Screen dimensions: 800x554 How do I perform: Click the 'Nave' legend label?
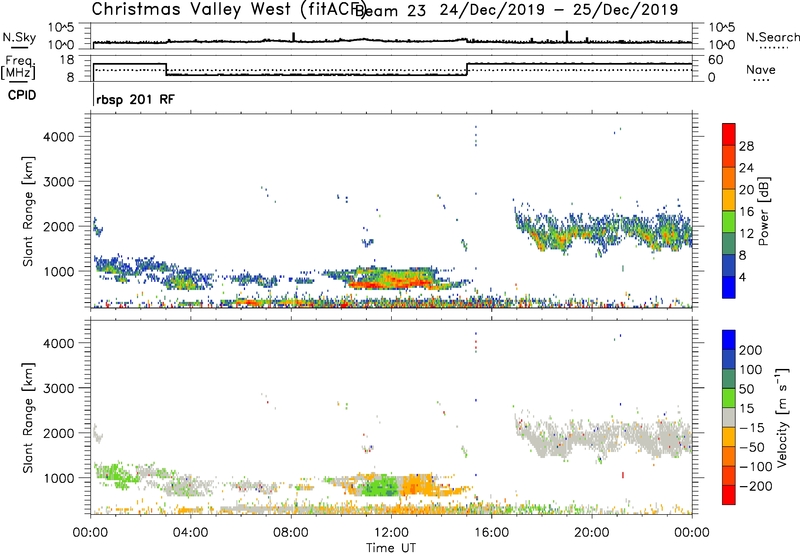pyautogui.click(x=760, y=70)
